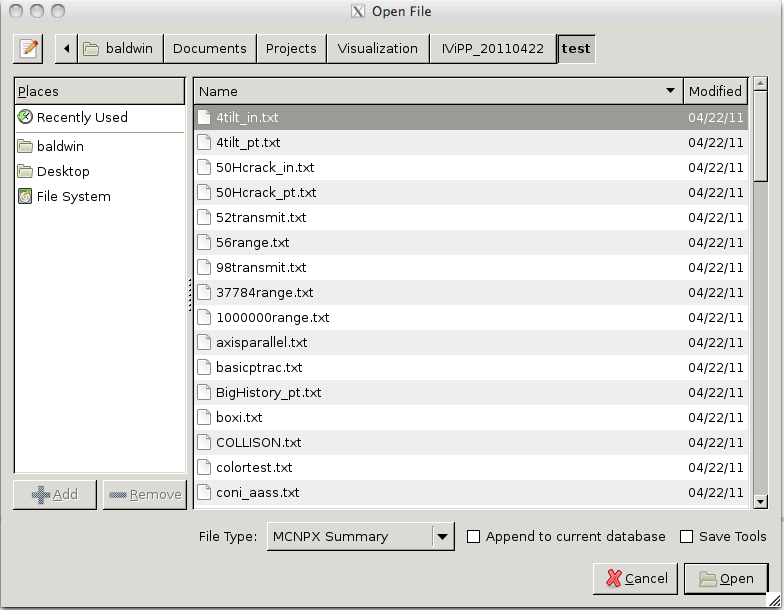Select File System in Places
The image size is (784, 610).
tap(100, 196)
